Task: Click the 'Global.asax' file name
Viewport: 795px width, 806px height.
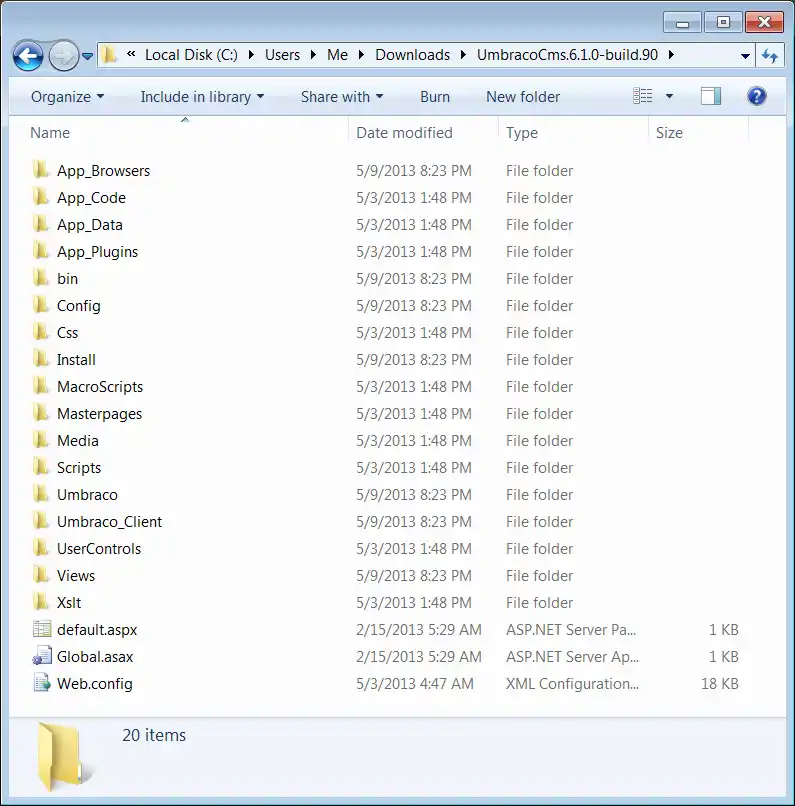Action: [95, 656]
